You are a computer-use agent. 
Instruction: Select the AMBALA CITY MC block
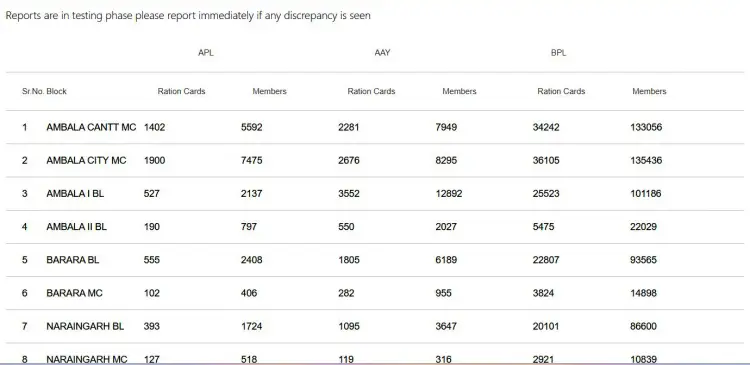pyautogui.click(x=86, y=160)
